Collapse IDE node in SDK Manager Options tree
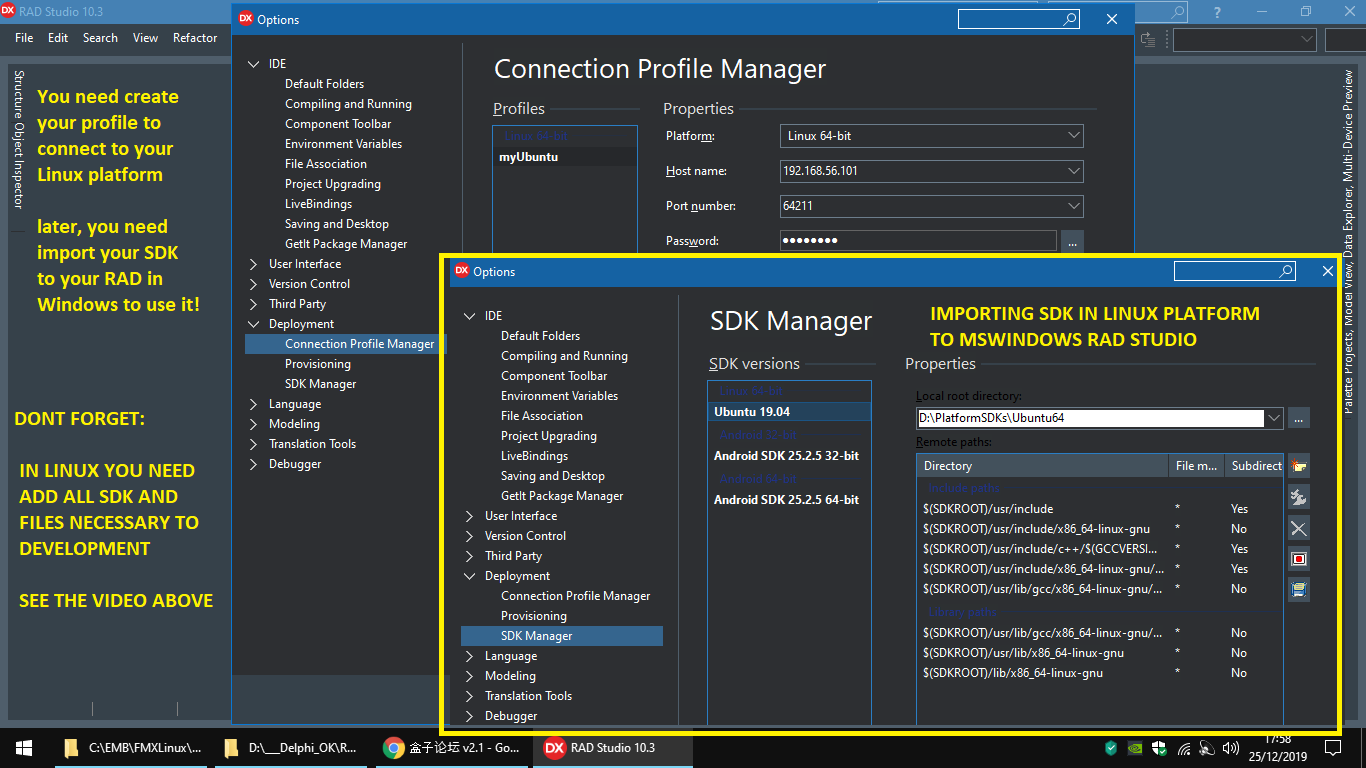This screenshot has height=768, width=1366. (470, 316)
